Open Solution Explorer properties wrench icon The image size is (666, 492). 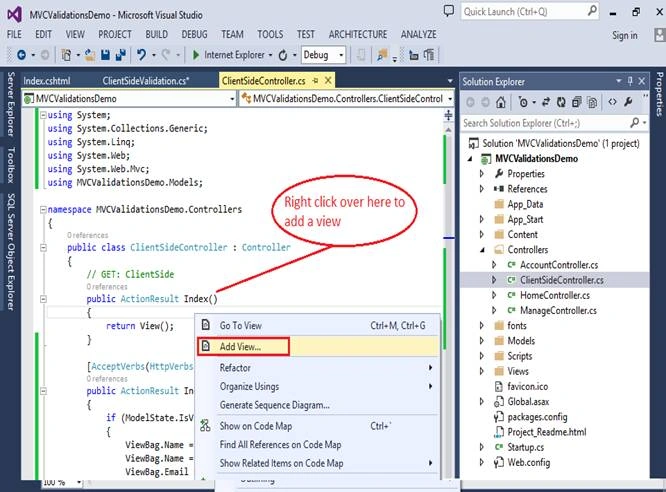pyautogui.click(x=628, y=102)
